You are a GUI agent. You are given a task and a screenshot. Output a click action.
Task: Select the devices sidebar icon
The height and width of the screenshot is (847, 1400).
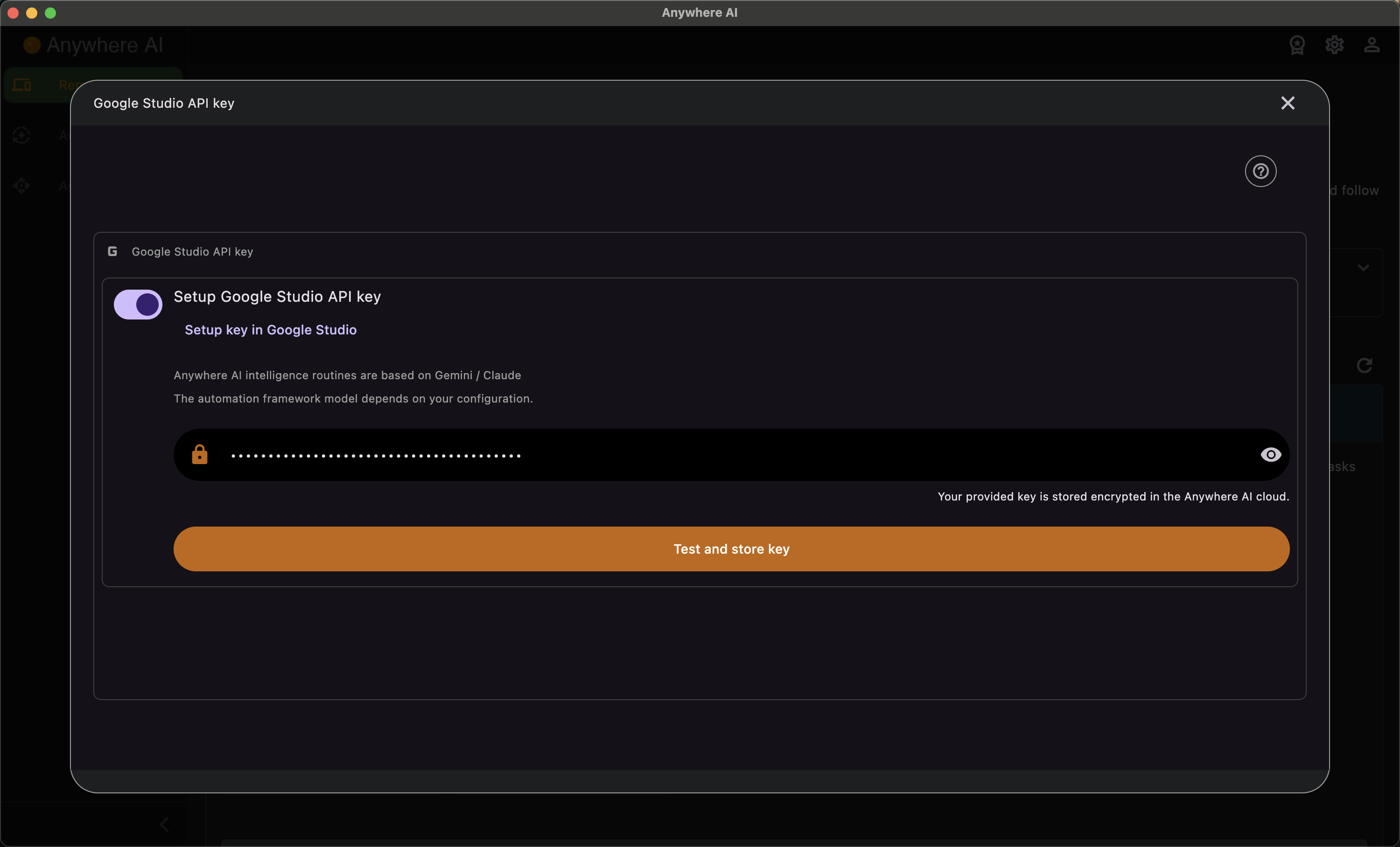pos(21,85)
